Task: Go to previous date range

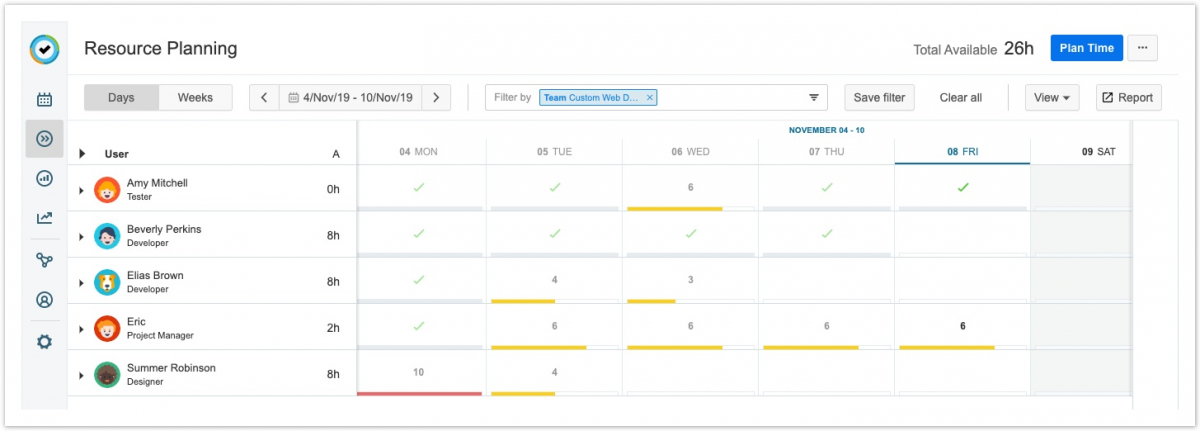Action: click(x=264, y=98)
